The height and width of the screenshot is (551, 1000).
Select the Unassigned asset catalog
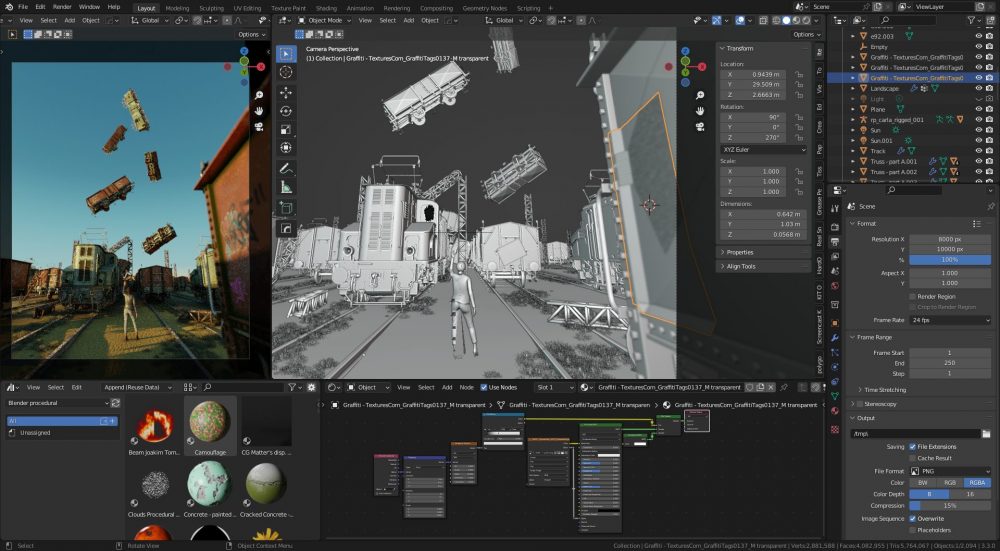[35, 432]
